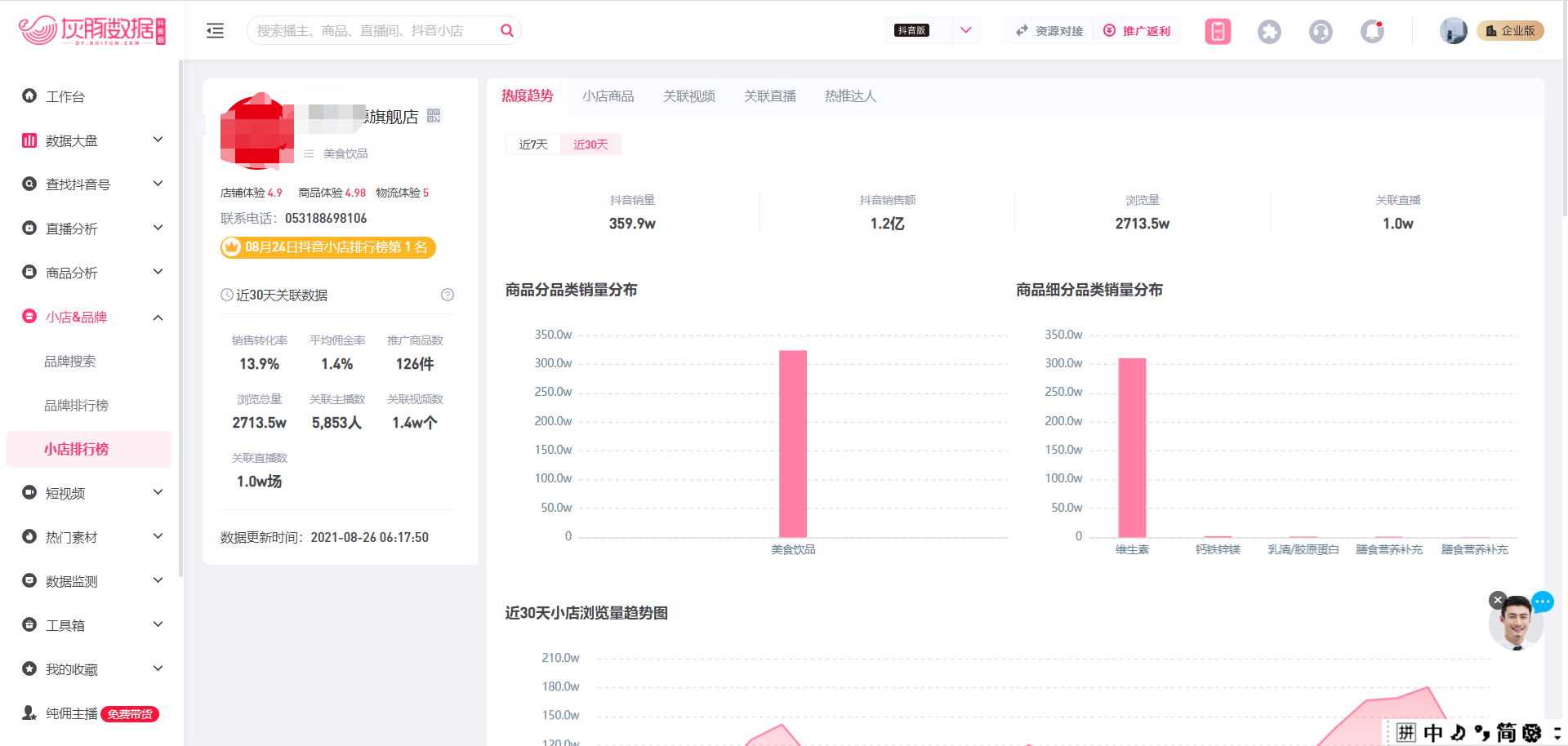Expand the 直播分析 menu chevron
This screenshot has height=746, width=1568.
(158, 228)
